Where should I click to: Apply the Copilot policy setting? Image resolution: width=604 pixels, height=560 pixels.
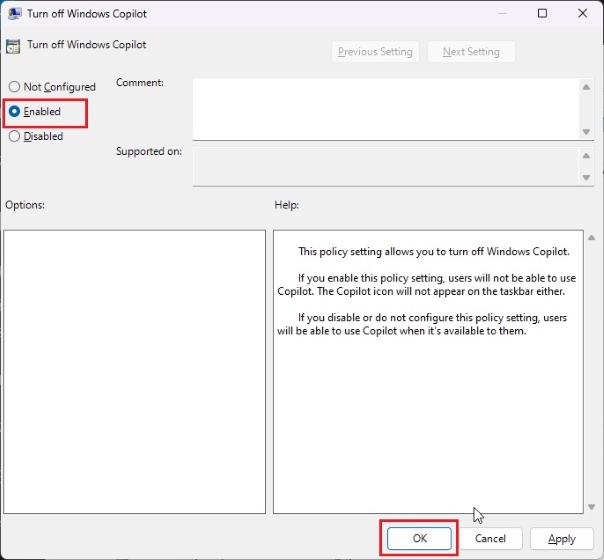tap(562, 538)
